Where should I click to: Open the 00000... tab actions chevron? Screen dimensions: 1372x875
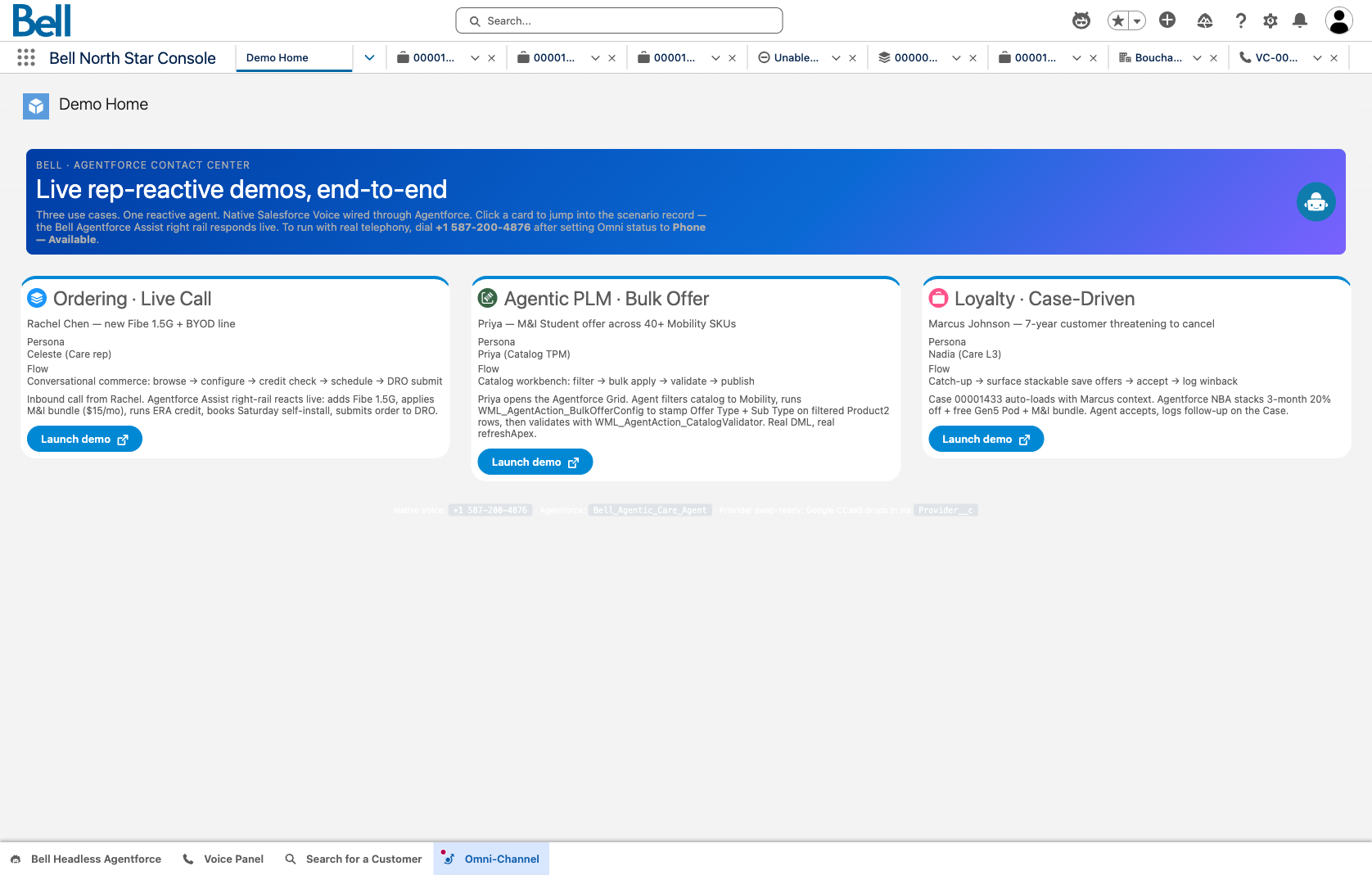tap(956, 58)
